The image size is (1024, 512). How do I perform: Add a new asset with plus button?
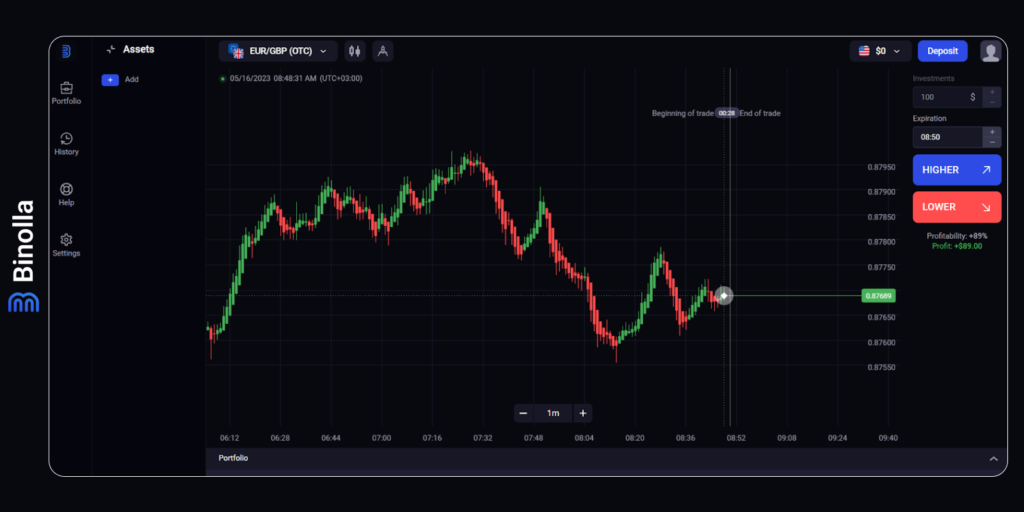[110, 80]
